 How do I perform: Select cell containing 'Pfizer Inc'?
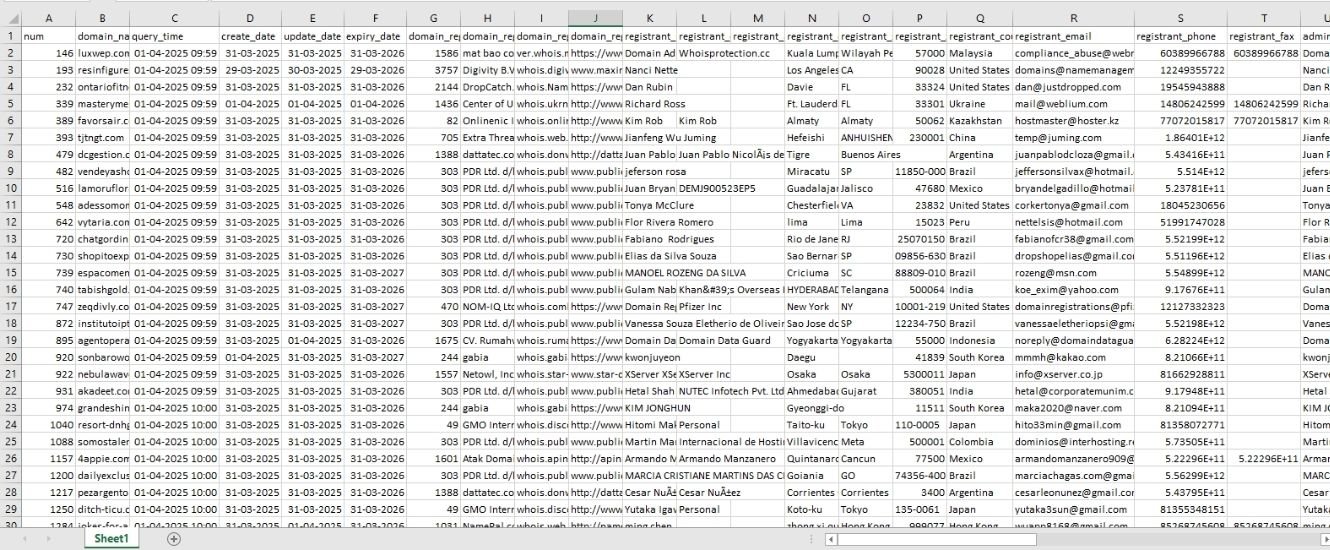click(704, 307)
